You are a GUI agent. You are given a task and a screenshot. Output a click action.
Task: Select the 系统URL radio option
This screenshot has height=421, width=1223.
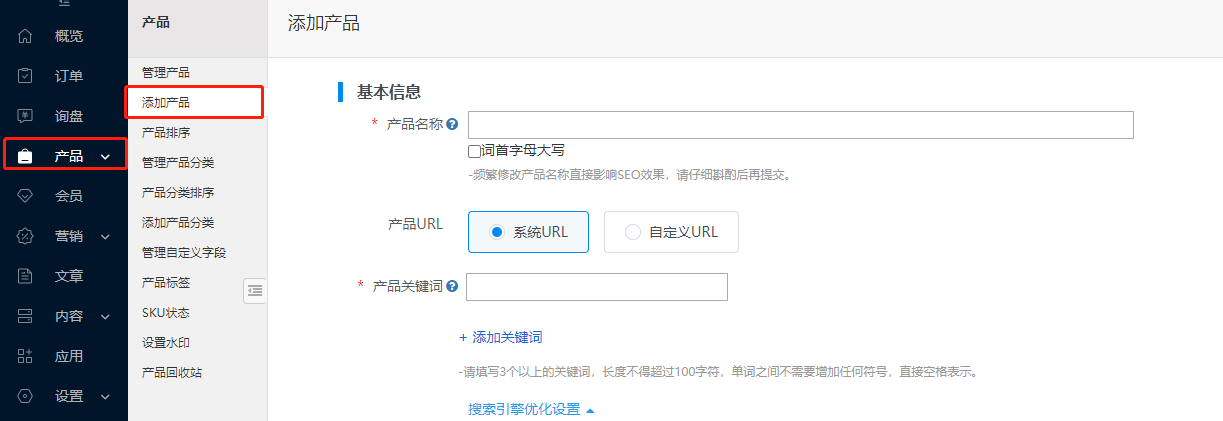point(495,232)
